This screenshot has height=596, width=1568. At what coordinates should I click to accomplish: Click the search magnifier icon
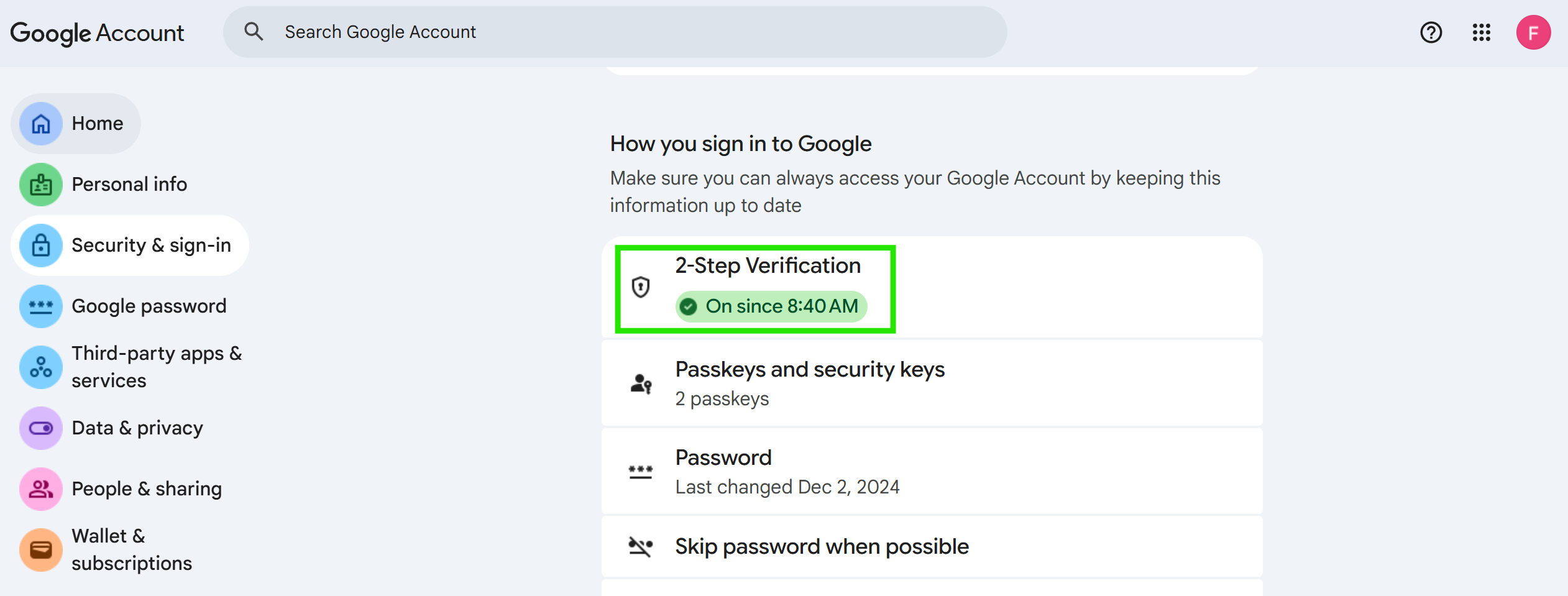click(x=254, y=32)
